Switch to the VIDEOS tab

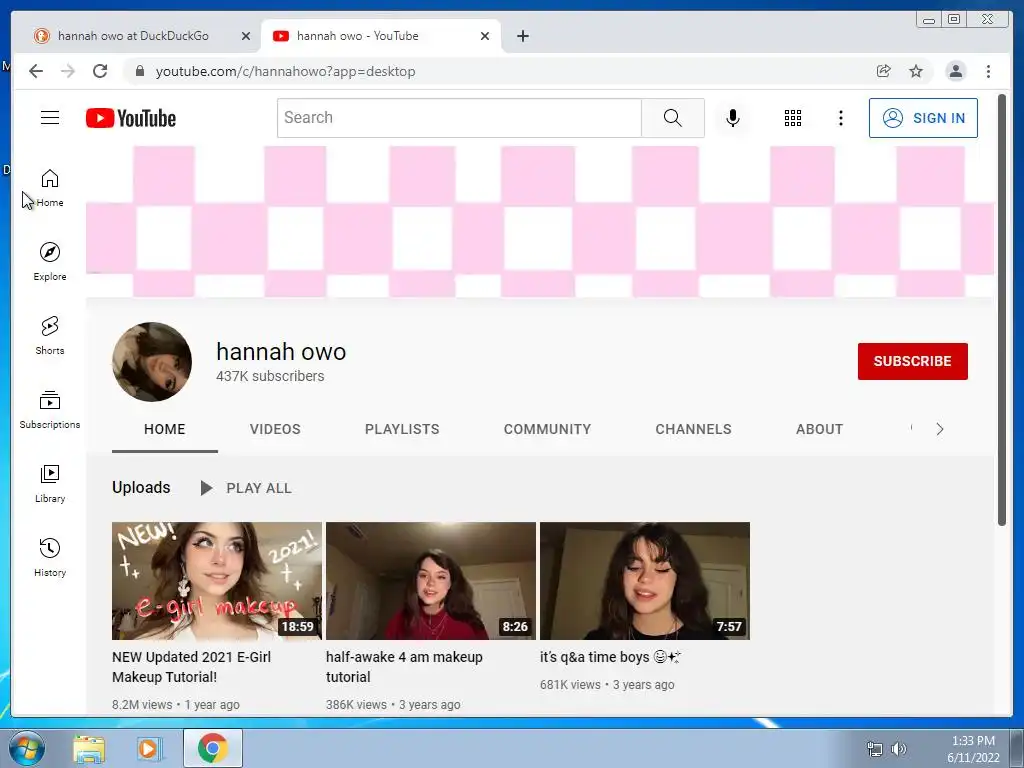pyautogui.click(x=275, y=429)
